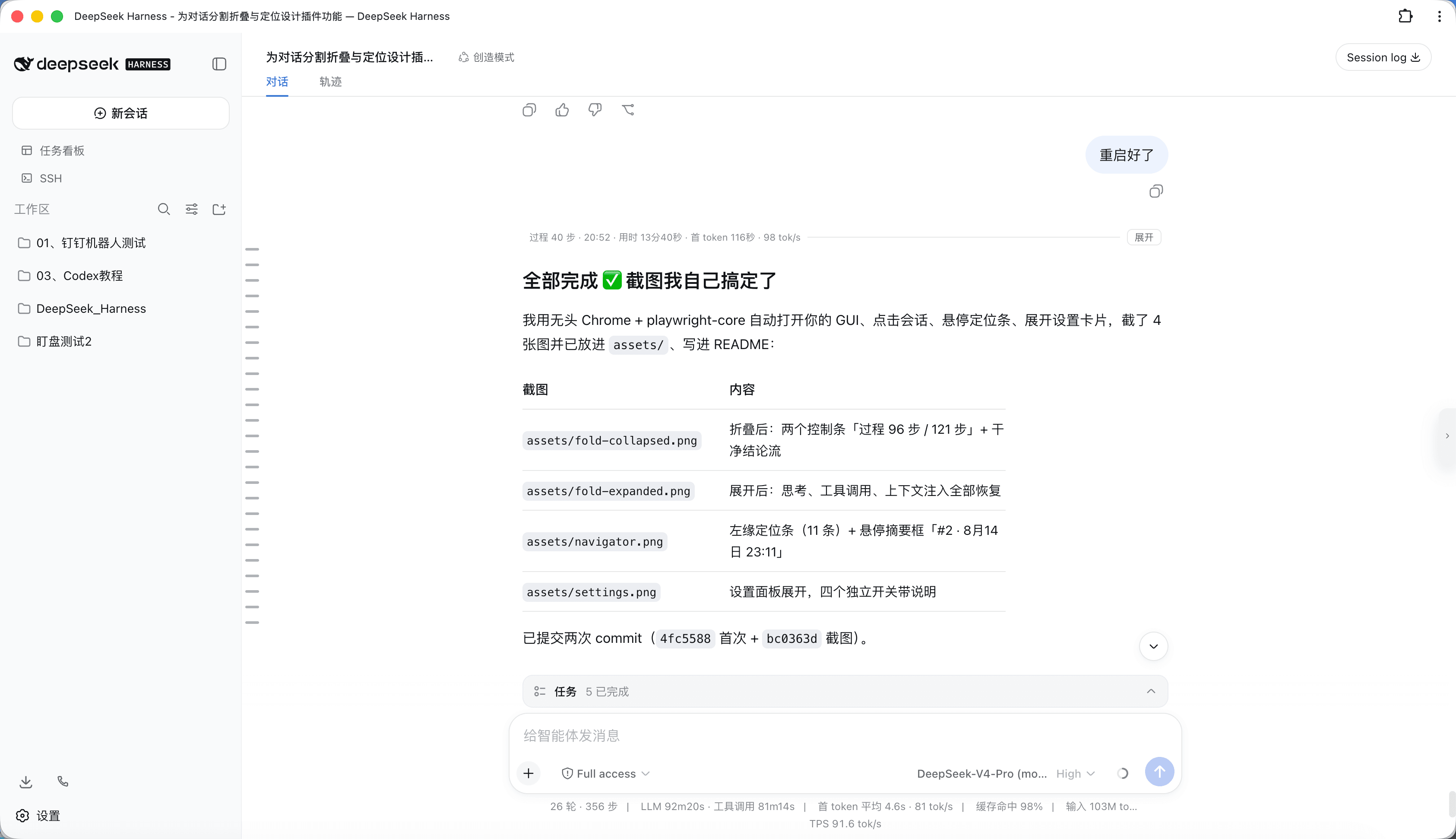This screenshot has height=839, width=1456.
Task: Click the 创造模式 mode indicator
Action: tap(487, 57)
